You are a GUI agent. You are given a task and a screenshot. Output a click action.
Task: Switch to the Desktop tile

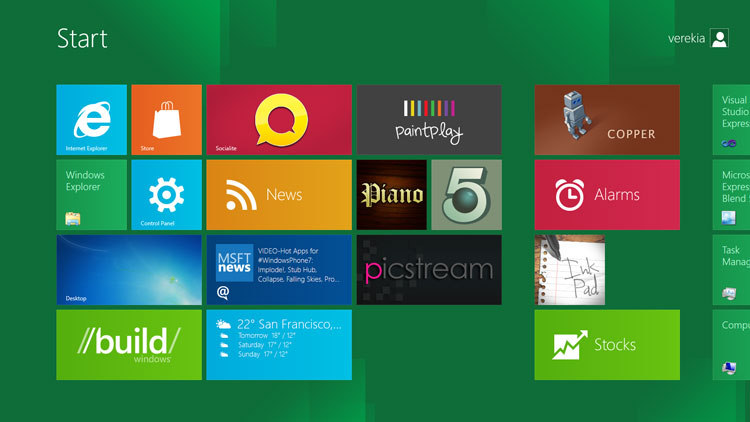[129, 270]
